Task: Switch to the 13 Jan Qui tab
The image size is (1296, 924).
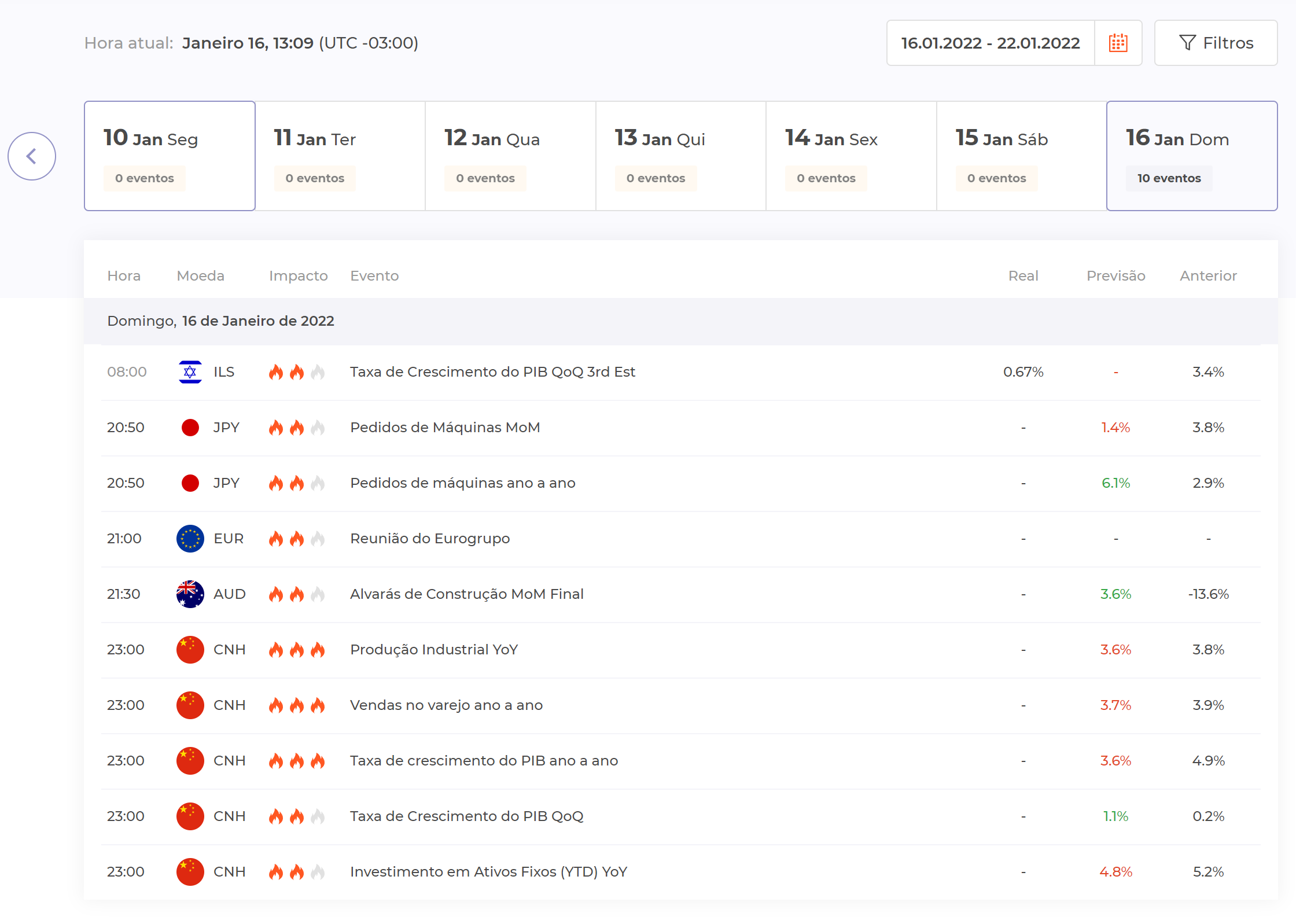Action: [x=680, y=156]
